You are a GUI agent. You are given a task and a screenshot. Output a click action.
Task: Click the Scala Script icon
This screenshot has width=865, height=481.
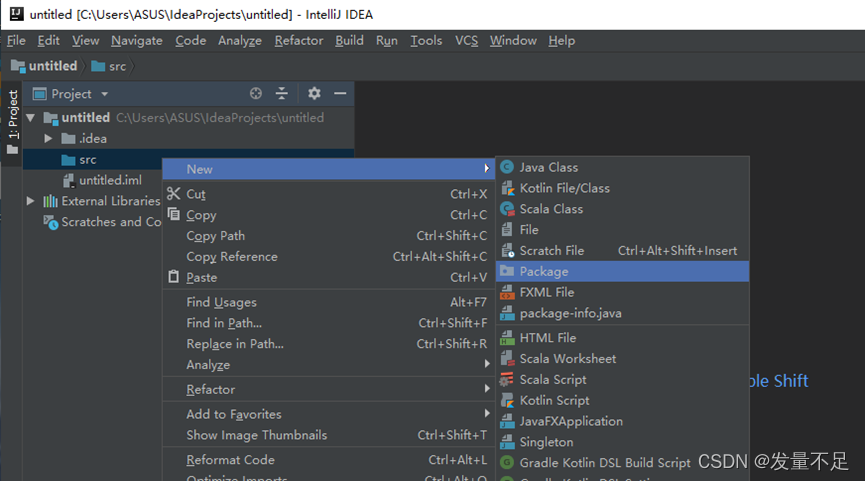[506, 380]
